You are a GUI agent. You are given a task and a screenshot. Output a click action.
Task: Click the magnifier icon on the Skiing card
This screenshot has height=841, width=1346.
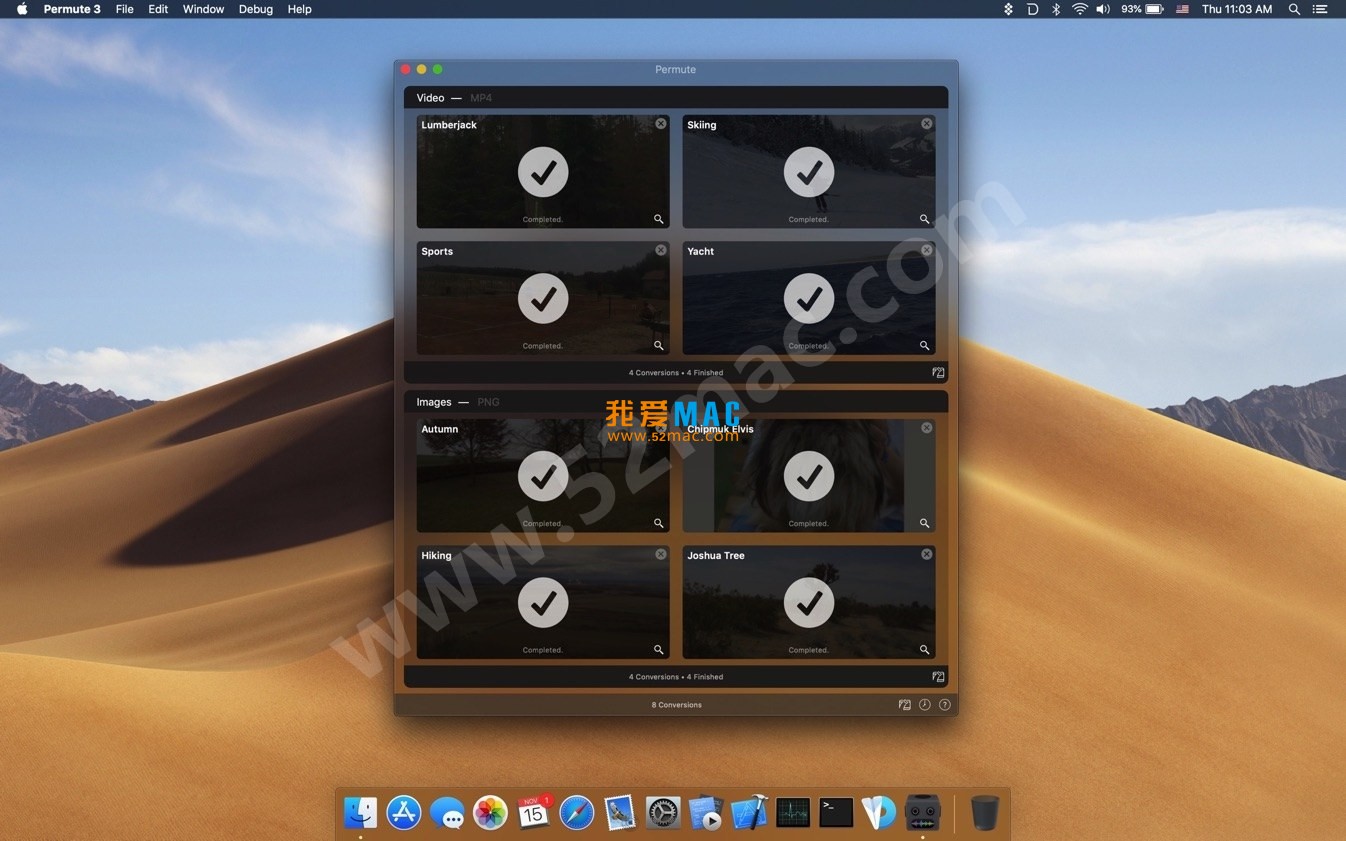coord(925,219)
